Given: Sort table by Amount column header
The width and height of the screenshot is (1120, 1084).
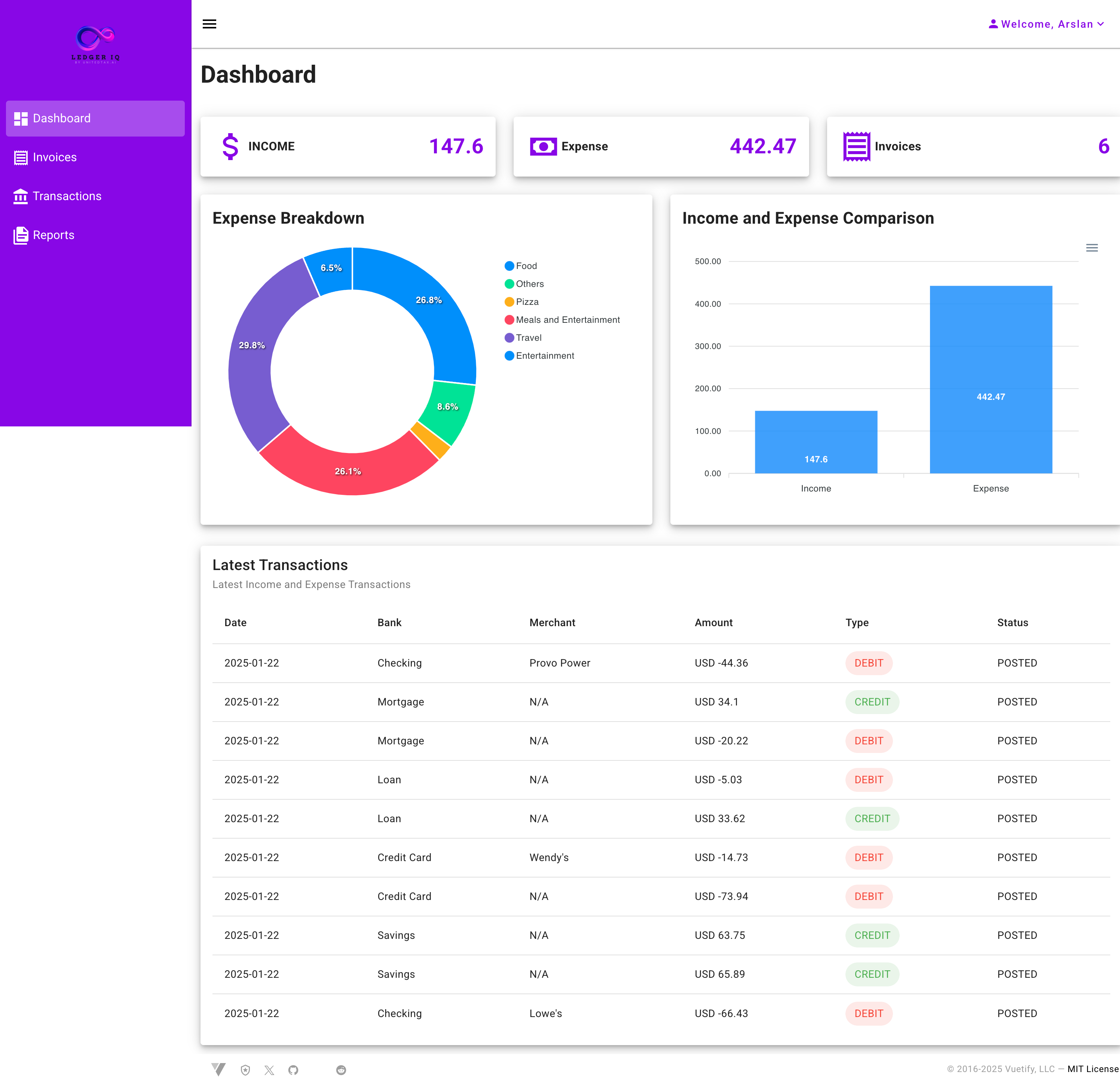Looking at the screenshot, I should click(x=713, y=622).
